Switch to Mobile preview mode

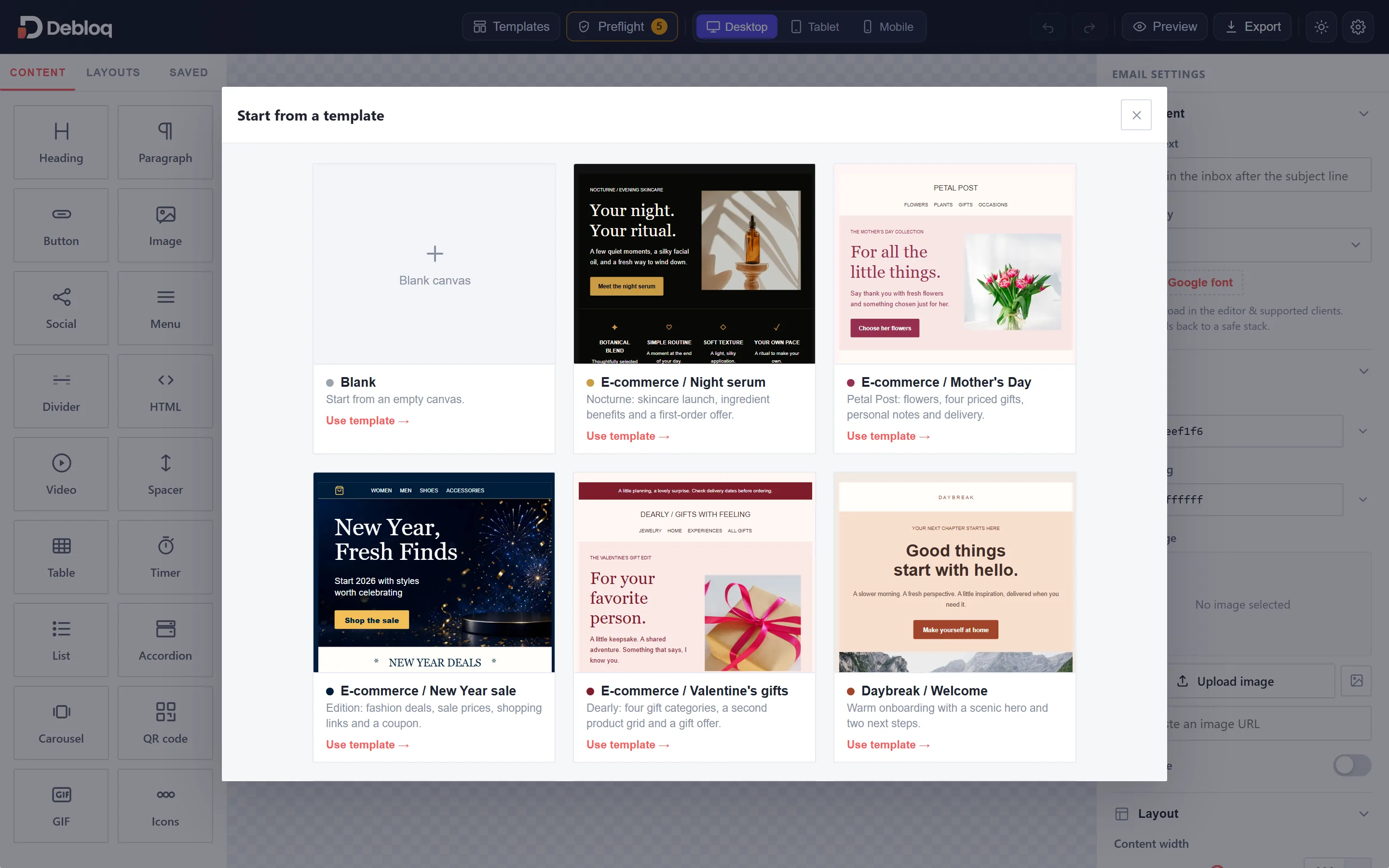coord(887,27)
